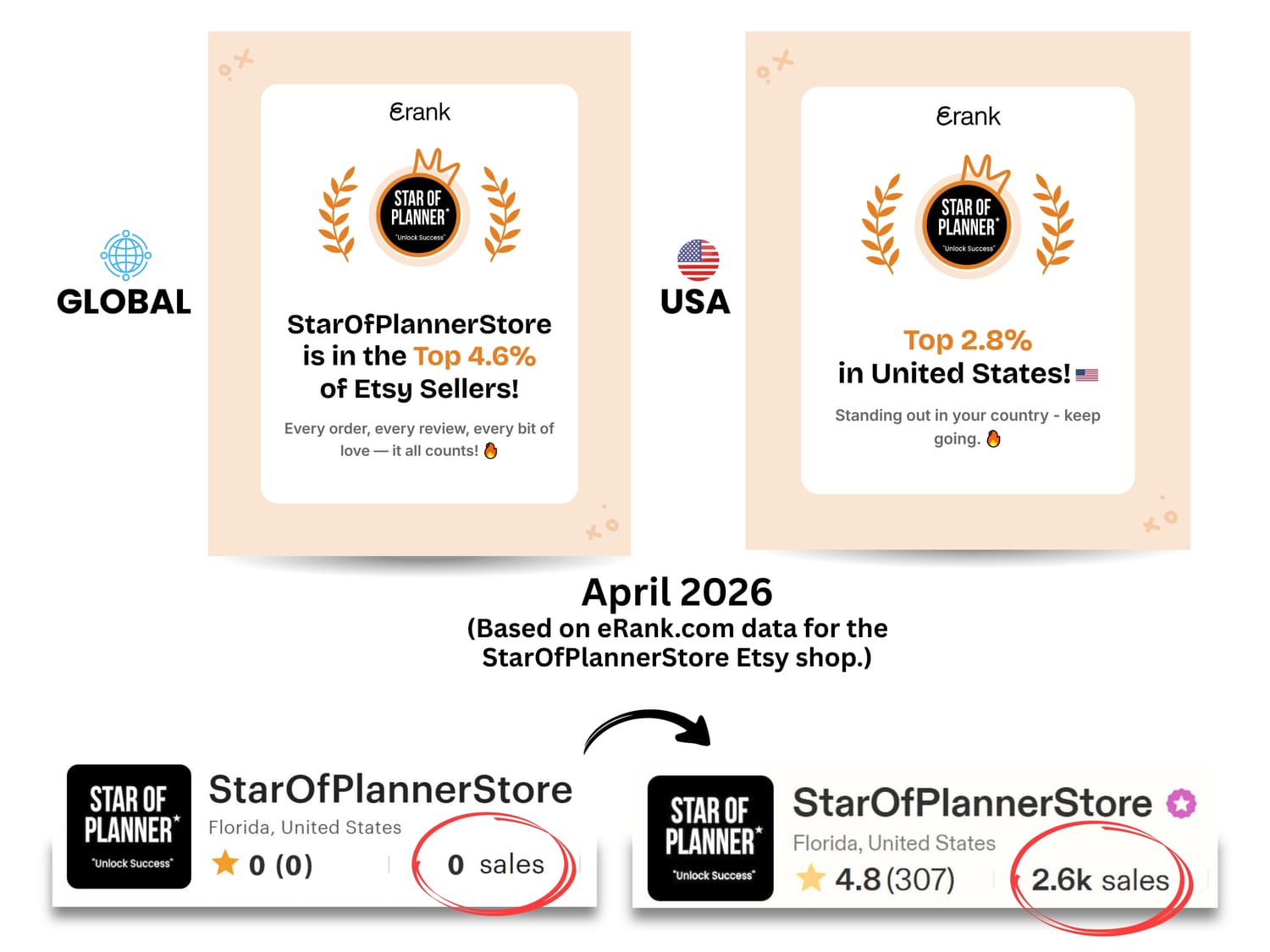Click the "April 2026" heading
The image size is (1270, 952).
[676, 592]
